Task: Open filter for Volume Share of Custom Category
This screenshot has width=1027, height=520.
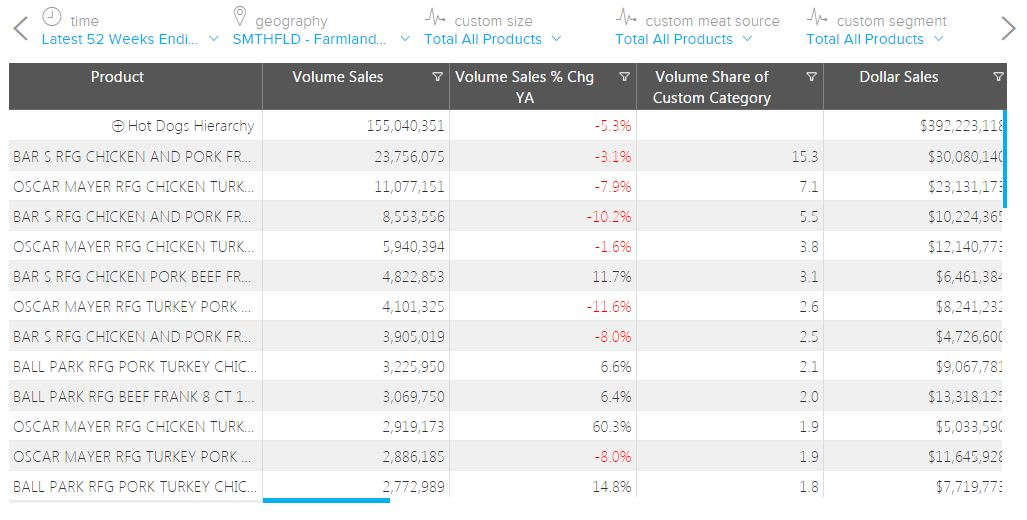Action: (811, 77)
